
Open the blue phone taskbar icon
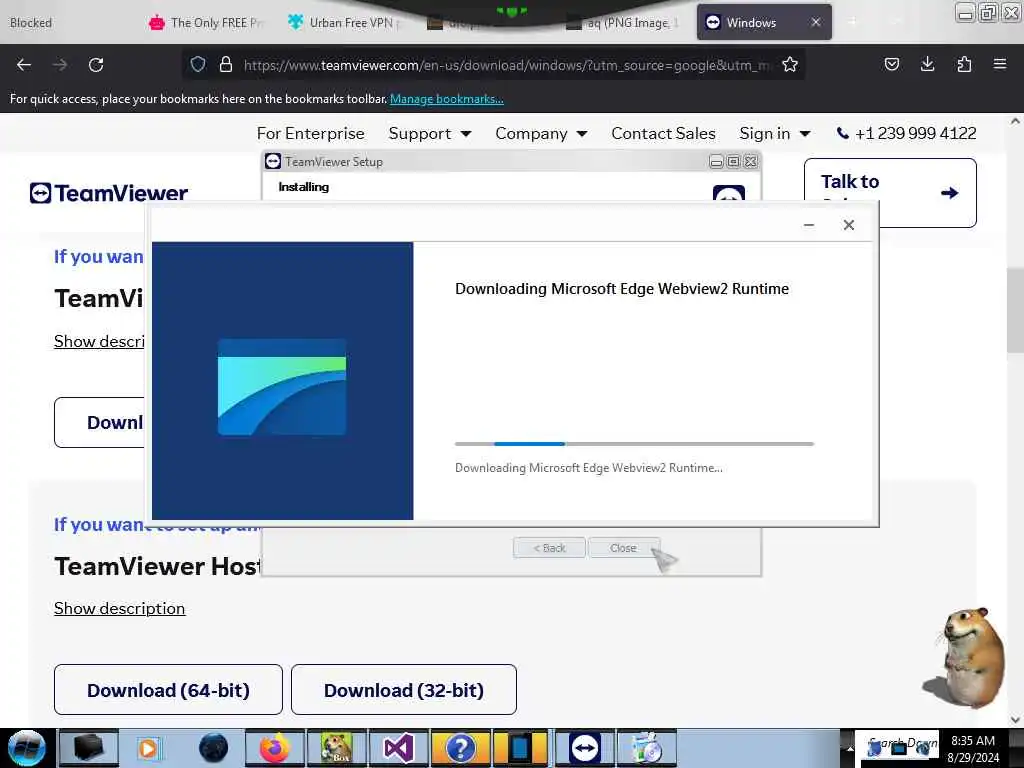coord(521,748)
